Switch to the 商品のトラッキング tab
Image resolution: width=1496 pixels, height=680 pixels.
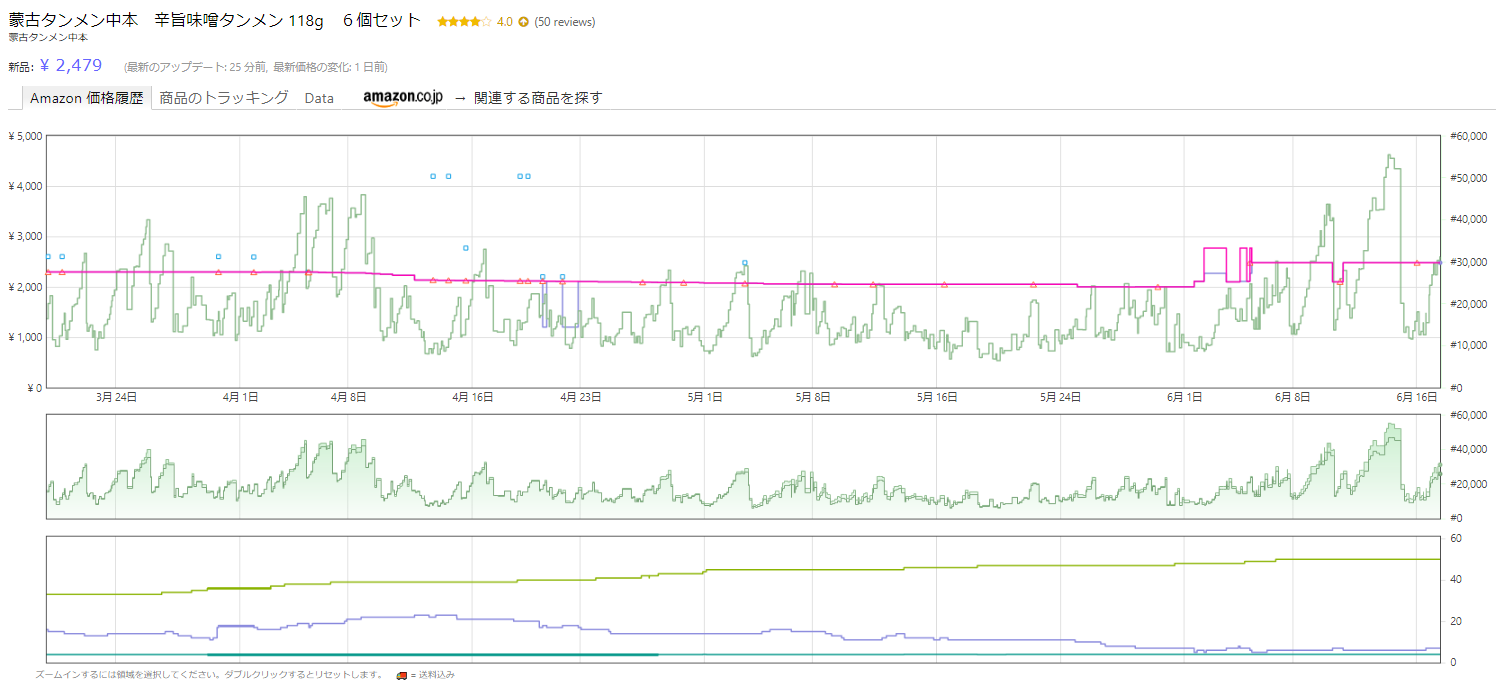coord(224,98)
